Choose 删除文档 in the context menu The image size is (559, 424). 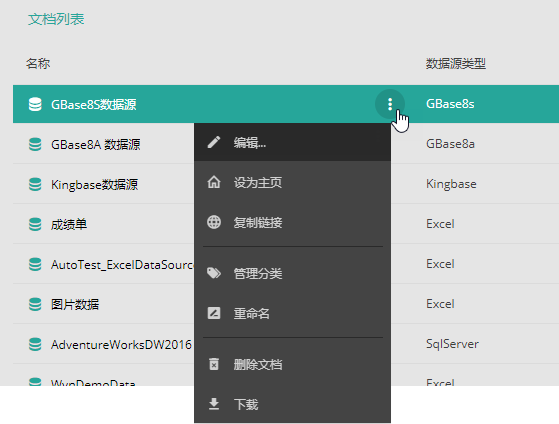(x=292, y=364)
